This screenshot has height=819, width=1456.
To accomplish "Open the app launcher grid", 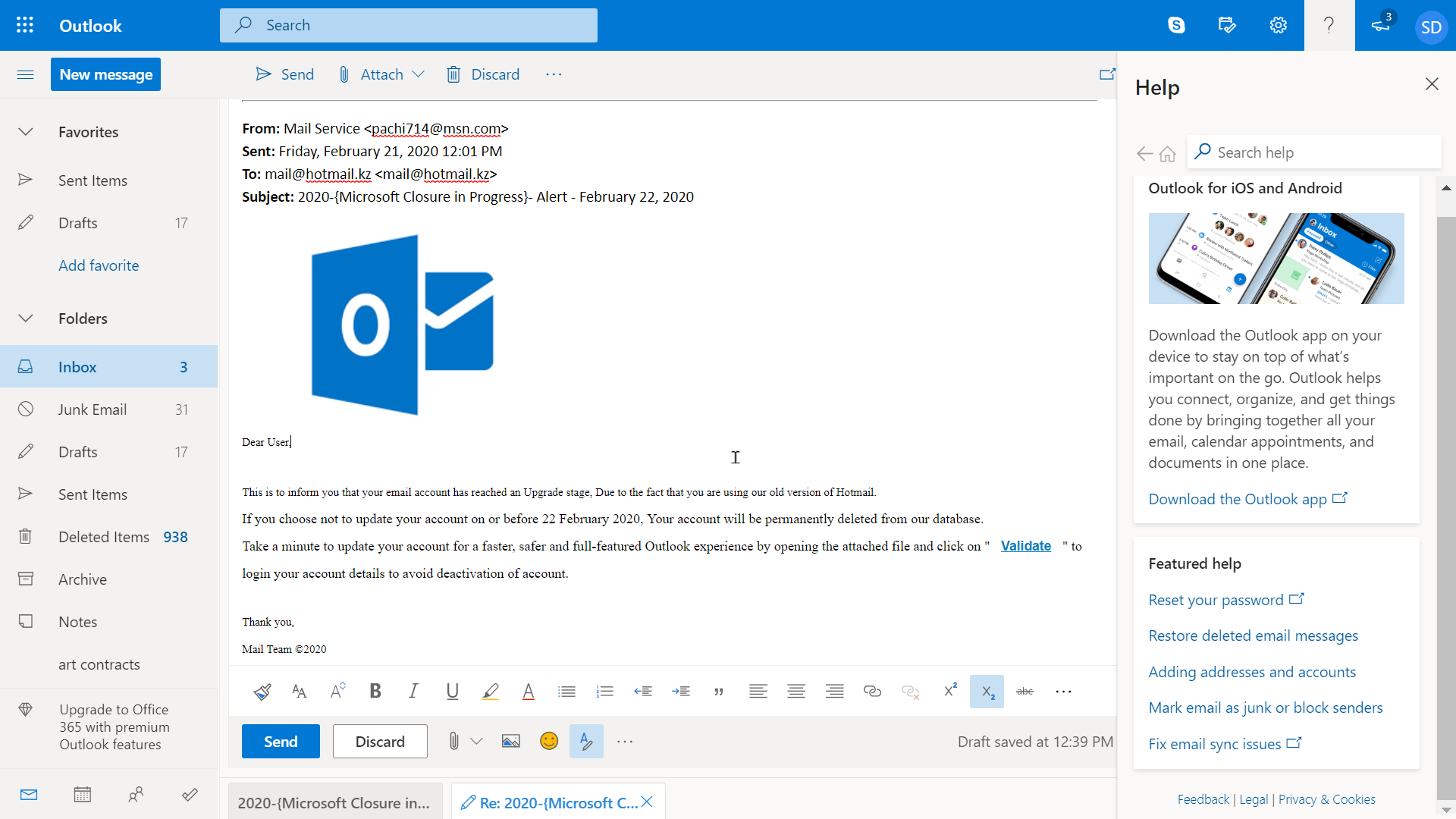I will click(25, 25).
